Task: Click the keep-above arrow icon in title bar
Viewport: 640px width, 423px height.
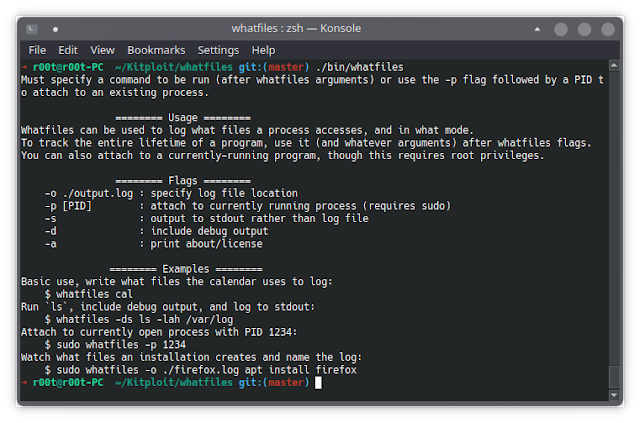Action: click(x=537, y=29)
